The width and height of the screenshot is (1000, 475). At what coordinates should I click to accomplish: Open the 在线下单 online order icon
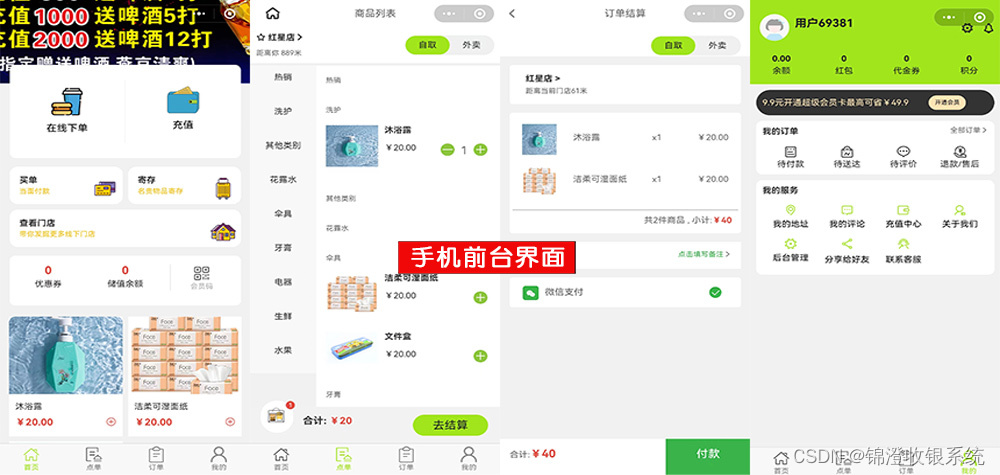point(67,102)
